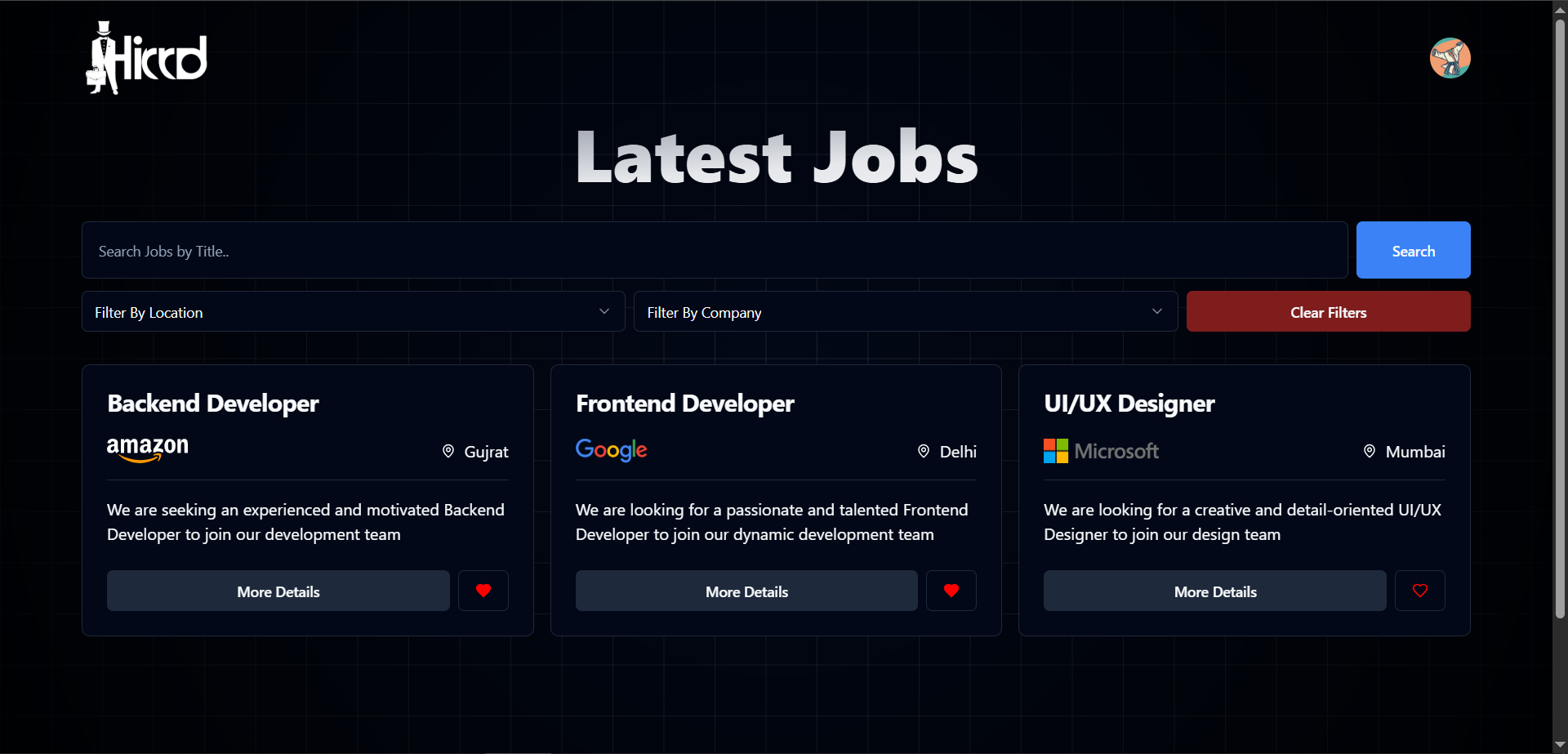
Task: Focus the Search Jobs by Title field
Action: pos(715,250)
